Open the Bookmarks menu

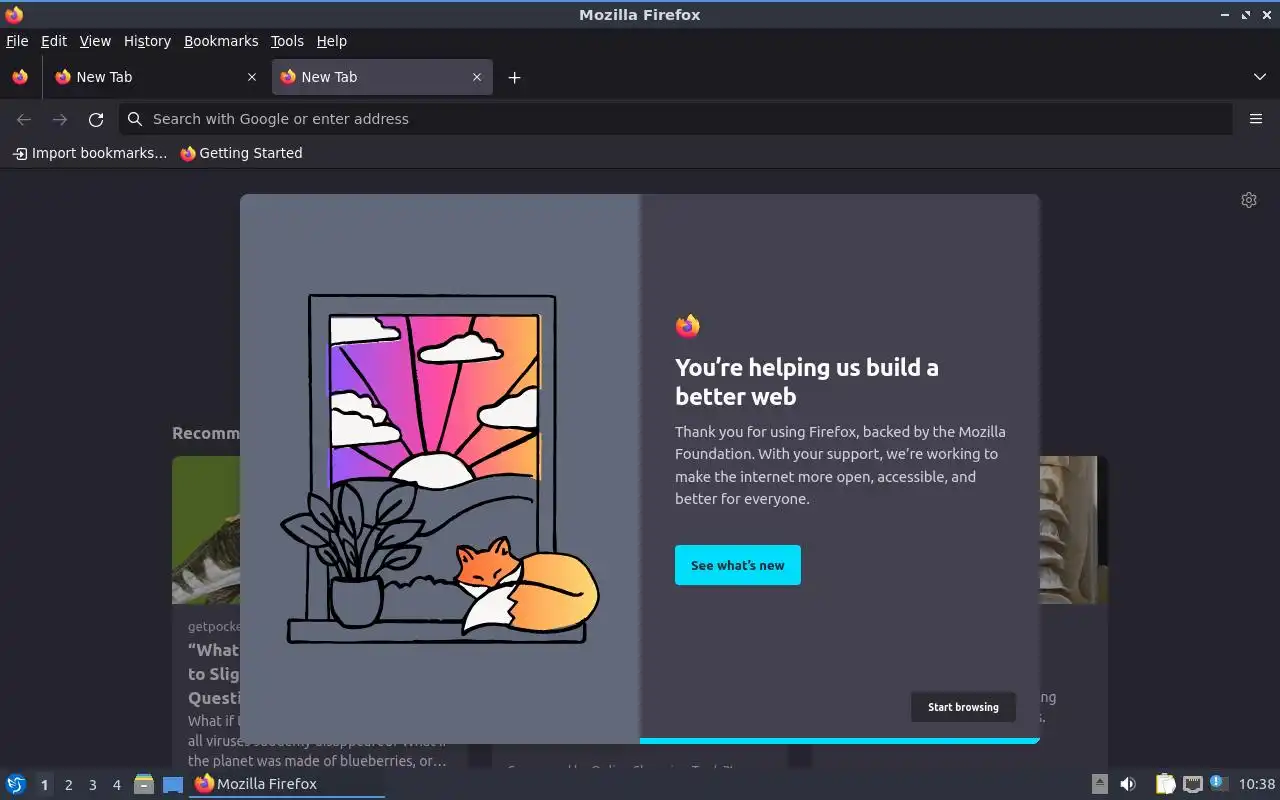[221, 41]
